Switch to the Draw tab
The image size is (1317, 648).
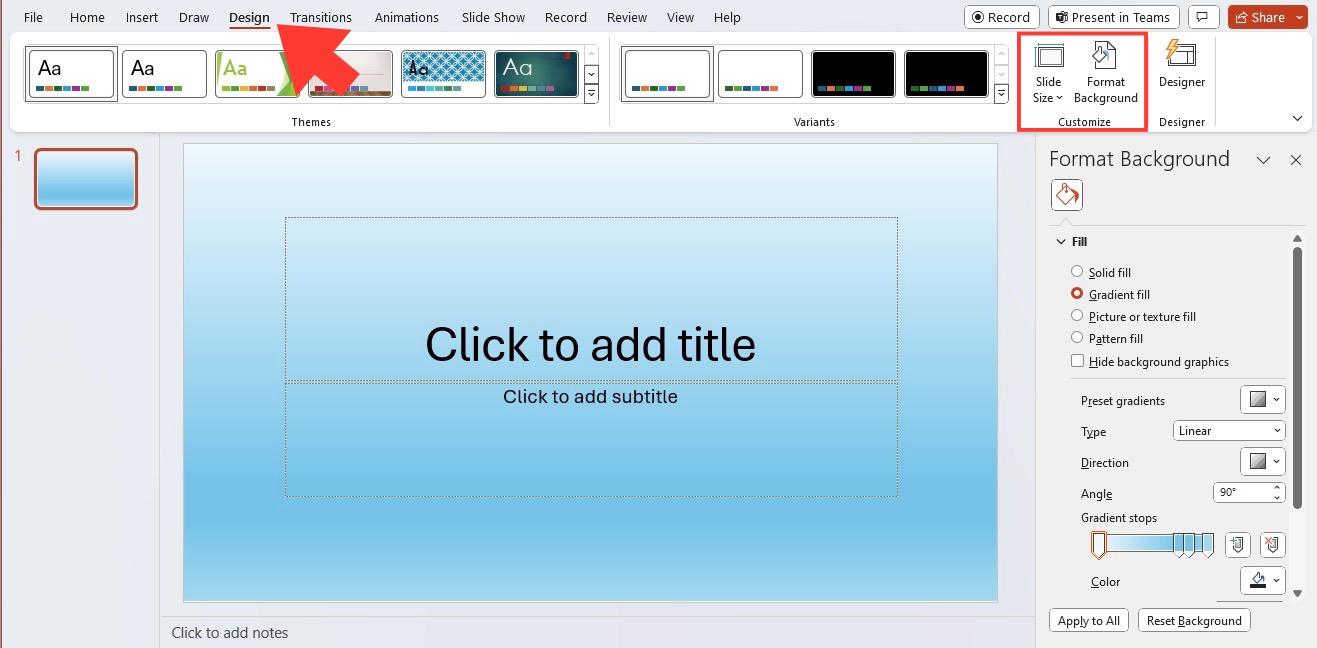[x=194, y=17]
